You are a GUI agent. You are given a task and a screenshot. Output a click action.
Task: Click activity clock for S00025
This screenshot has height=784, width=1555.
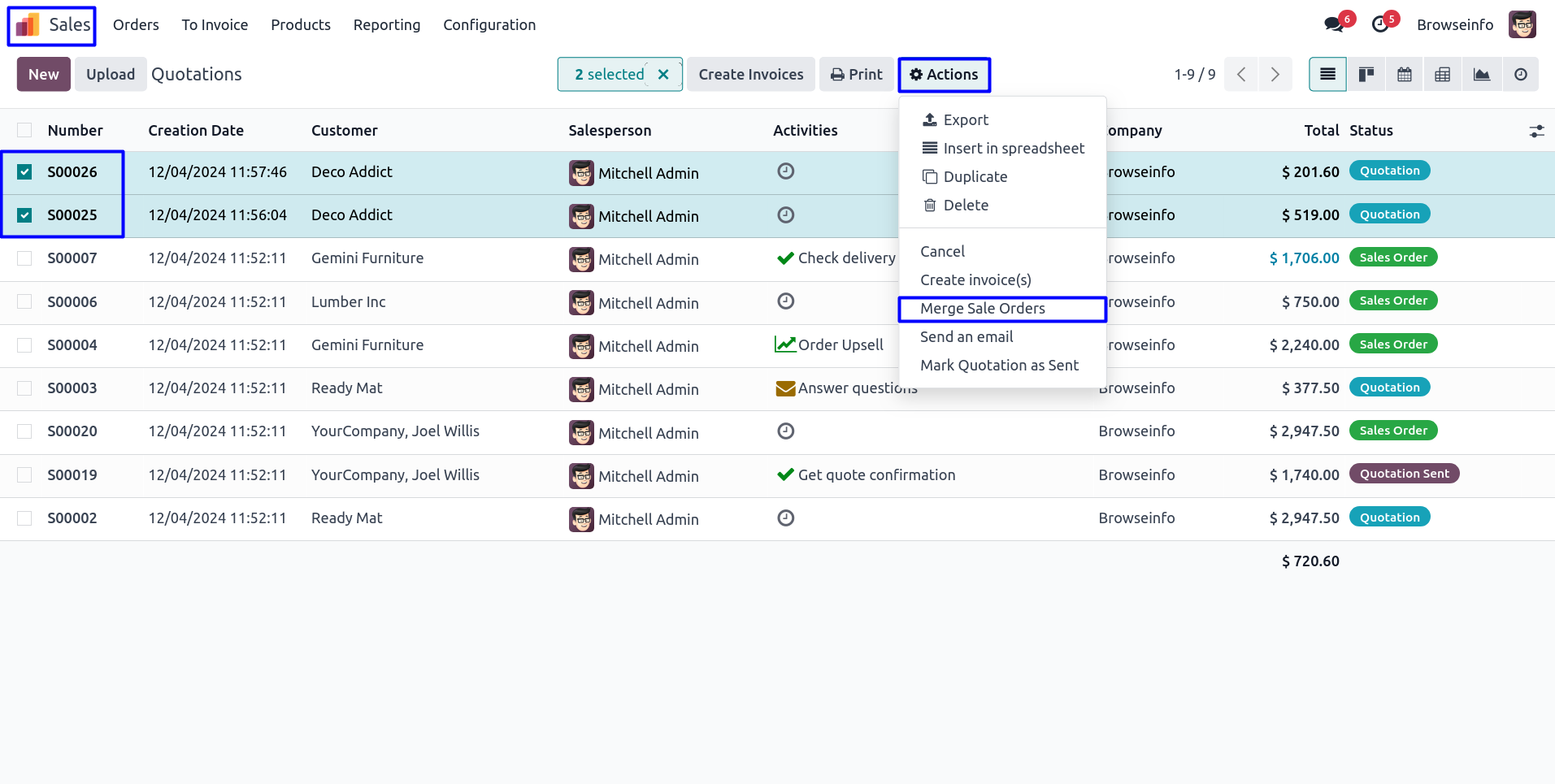pyautogui.click(x=785, y=215)
